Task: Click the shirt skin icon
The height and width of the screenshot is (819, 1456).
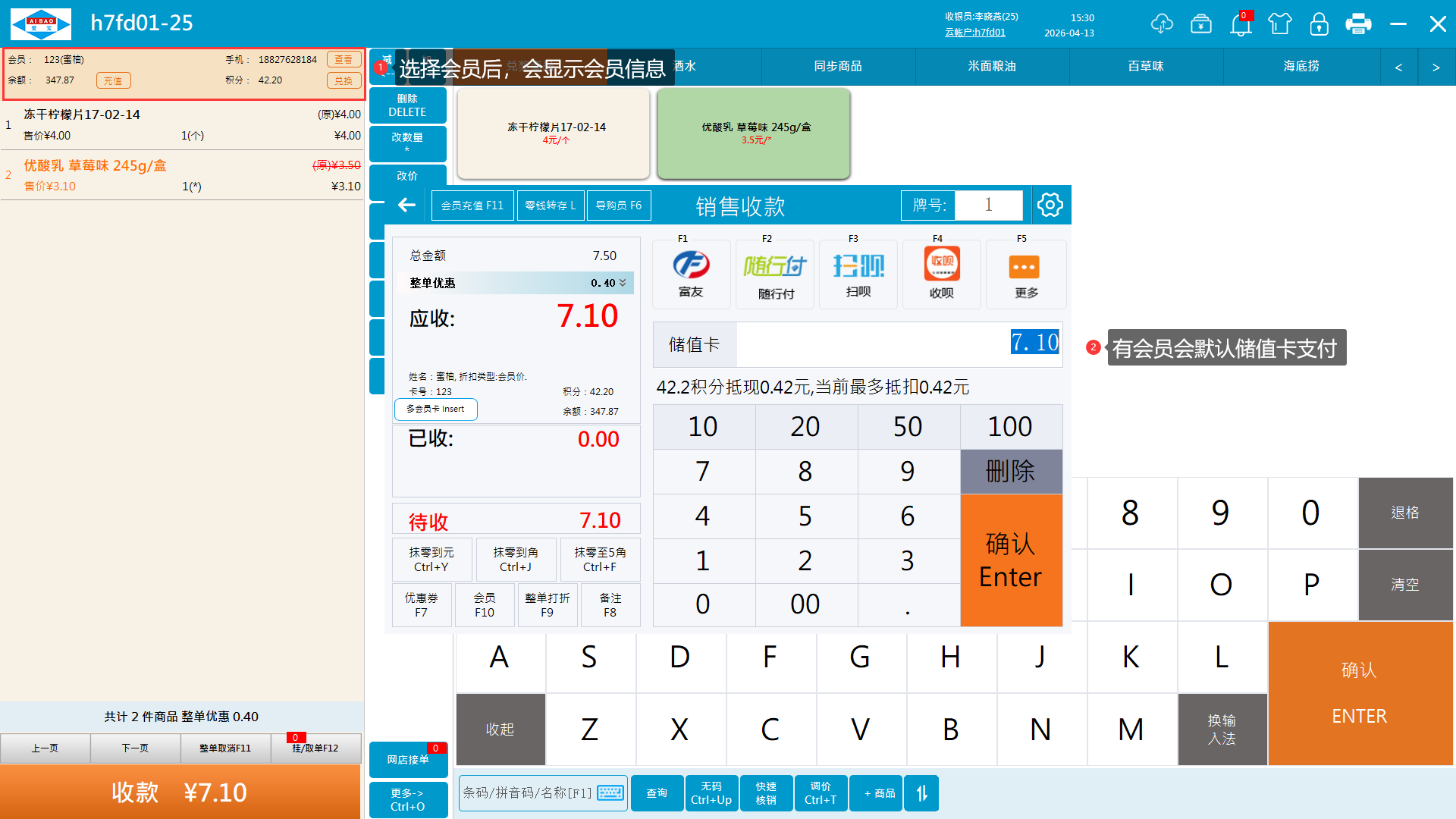Action: click(1280, 24)
